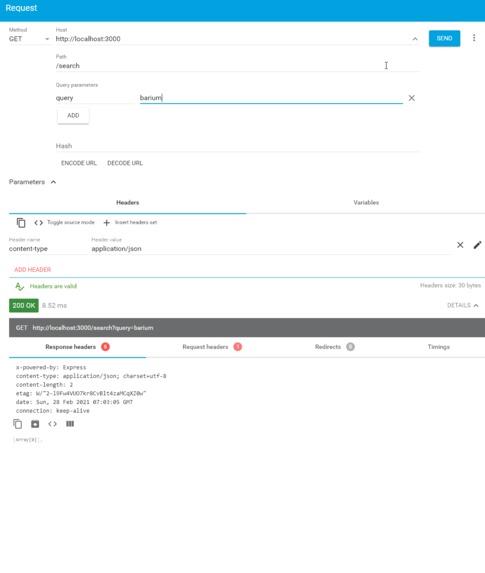Click ADD HEADER link
485x573 pixels.
click(x=33, y=270)
